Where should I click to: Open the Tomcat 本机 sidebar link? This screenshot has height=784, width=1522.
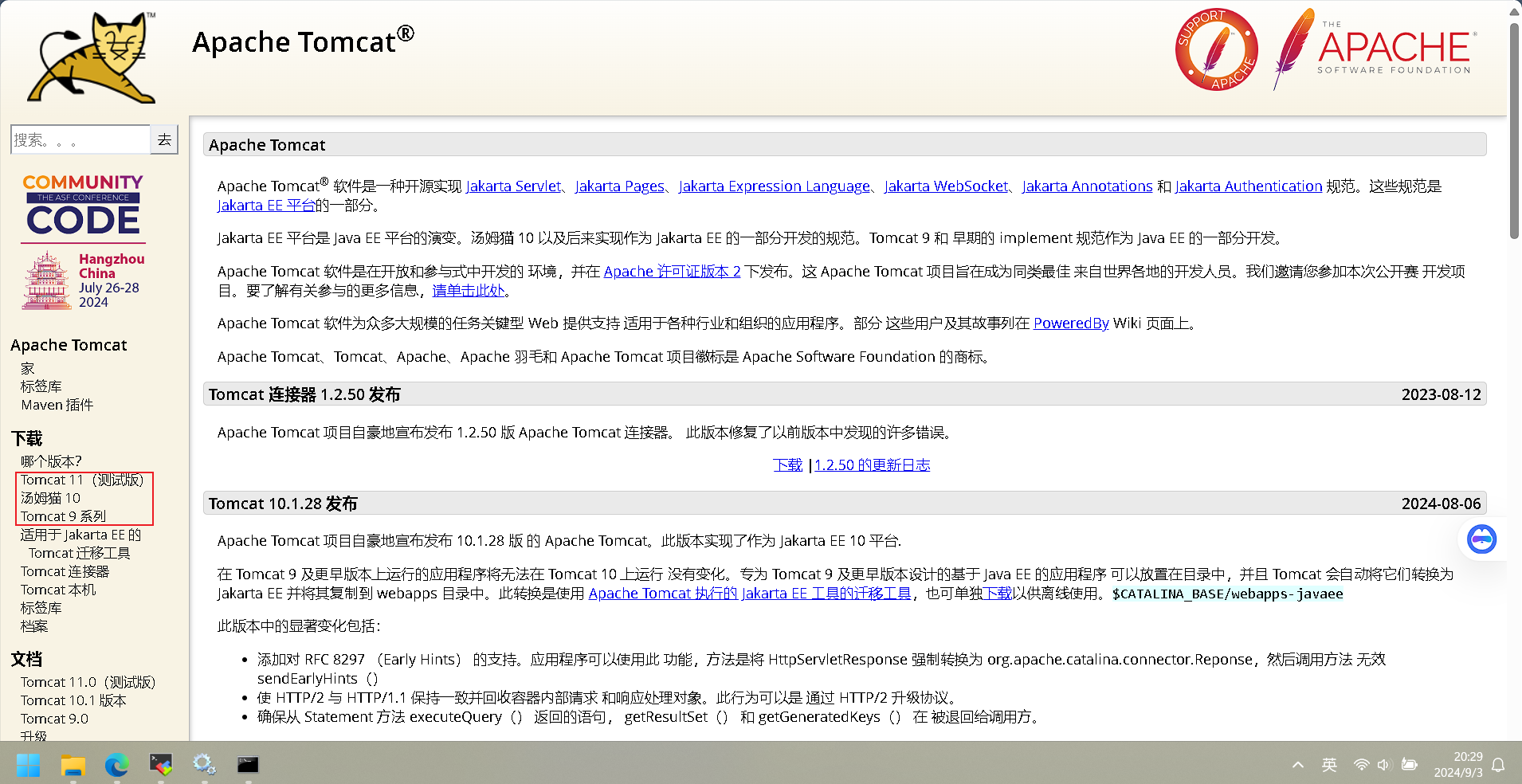58,590
